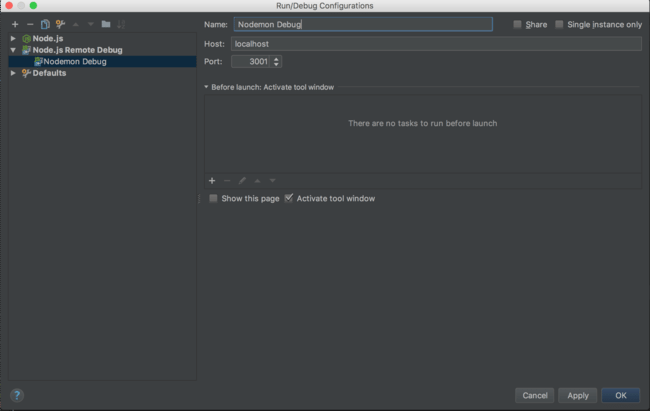Add a new run configuration
Viewport: 650px width, 411px height.
click(x=15, y=24)
